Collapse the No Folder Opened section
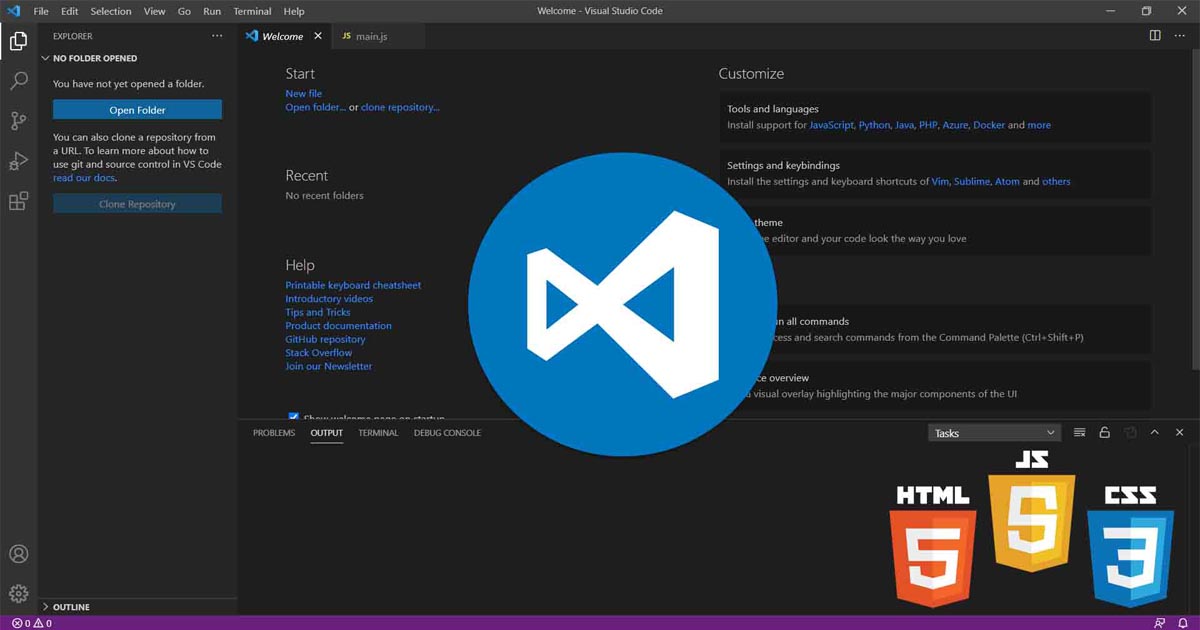This screenshot has width=1200, height=630. coord(138,58)
